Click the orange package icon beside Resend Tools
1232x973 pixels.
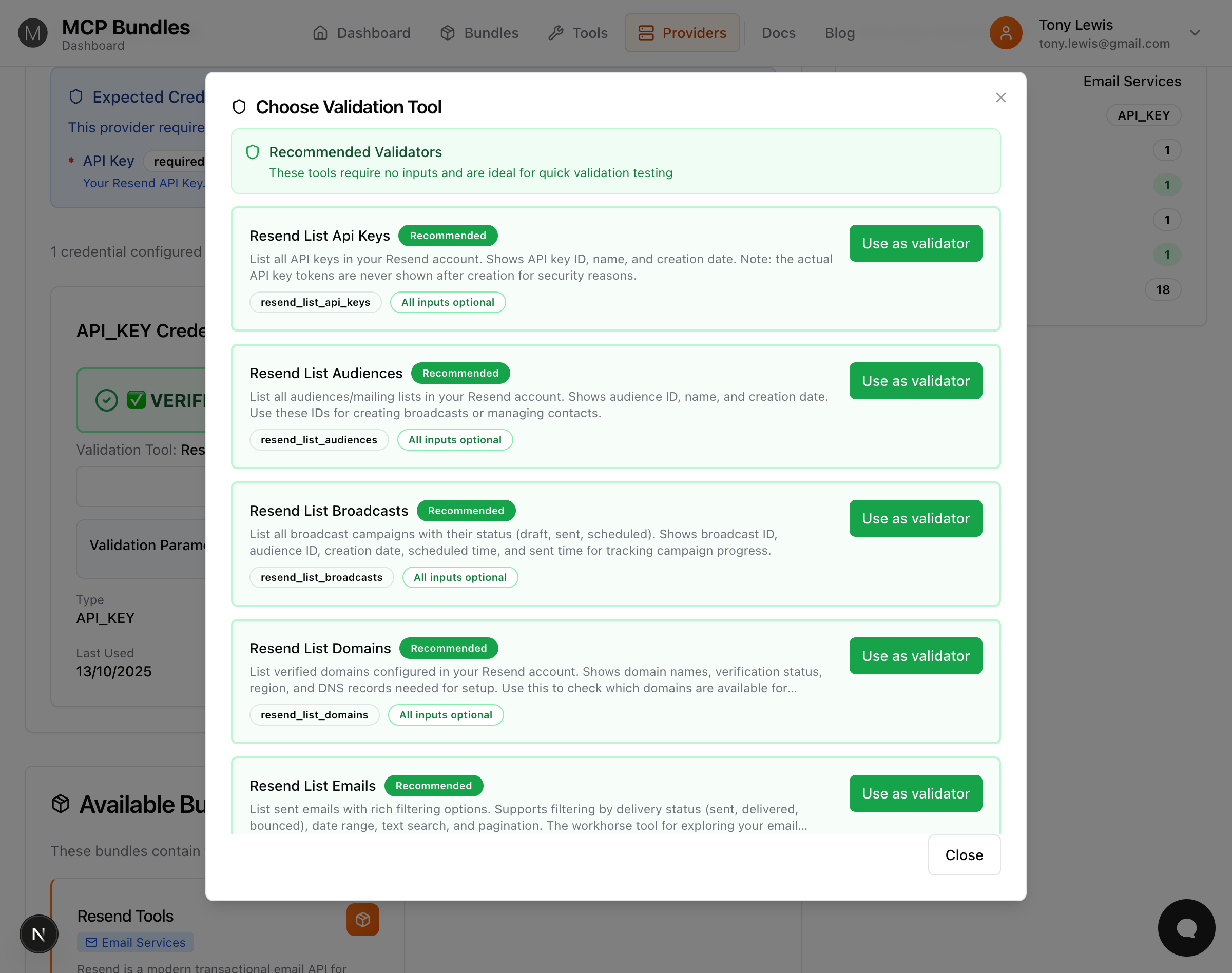point(363,920)
